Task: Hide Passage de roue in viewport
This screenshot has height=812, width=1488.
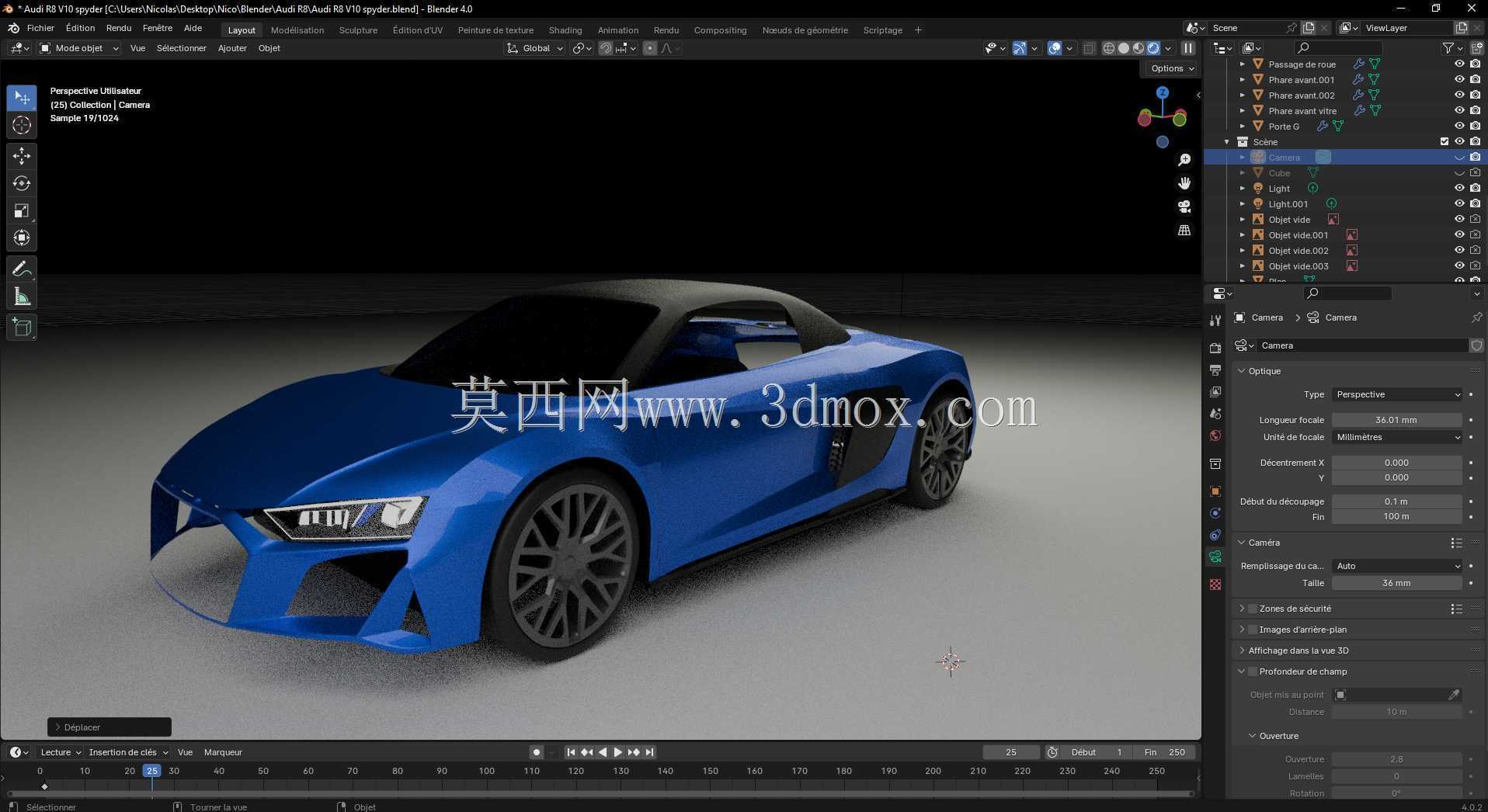Action: point(1459,64)
